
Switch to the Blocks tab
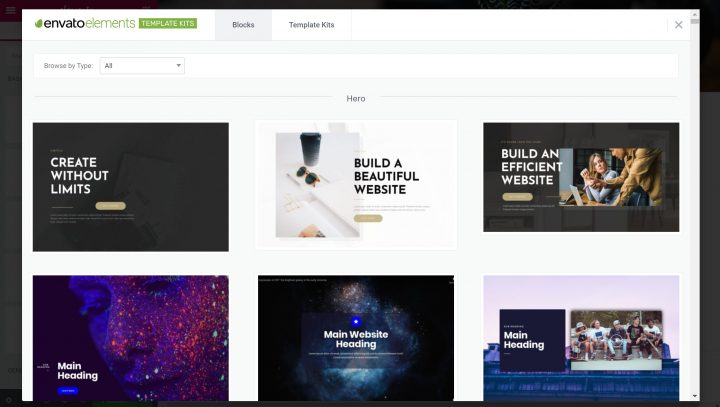243,25
